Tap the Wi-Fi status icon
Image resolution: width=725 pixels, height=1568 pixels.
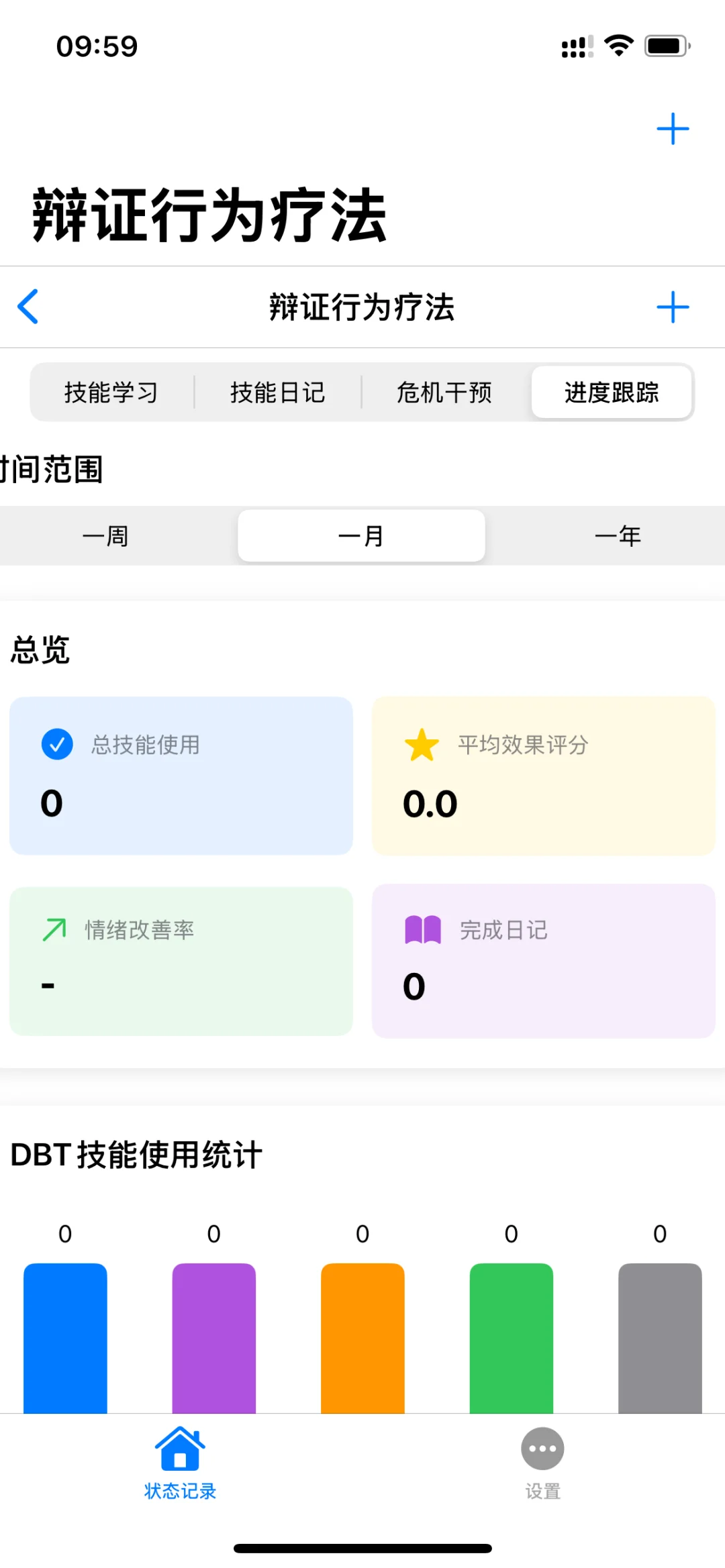point(619,46)
